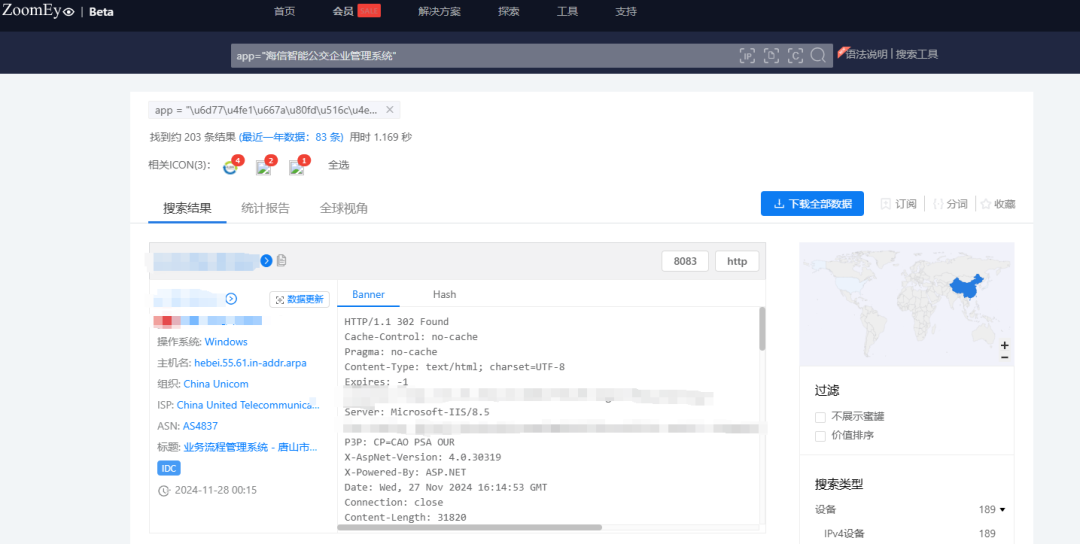1080x544 pixels.
Task: Open the 首页 menu item
Action: tap(284, 12)
